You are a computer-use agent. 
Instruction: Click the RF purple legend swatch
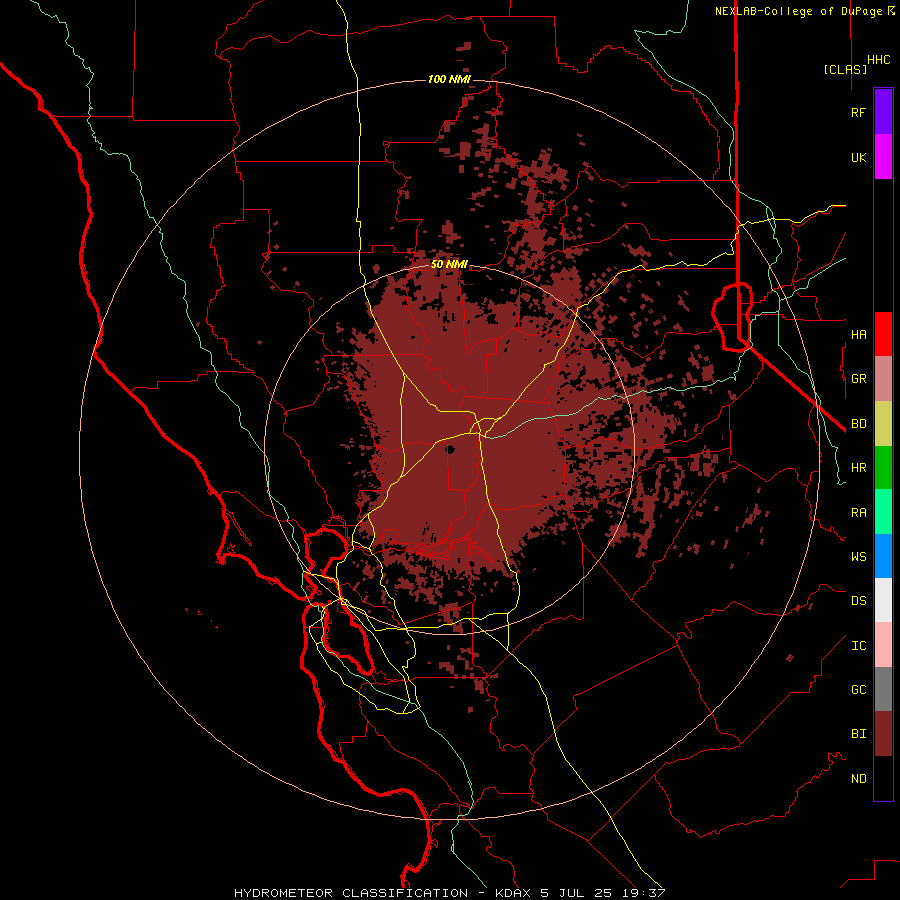coord(883,112)
